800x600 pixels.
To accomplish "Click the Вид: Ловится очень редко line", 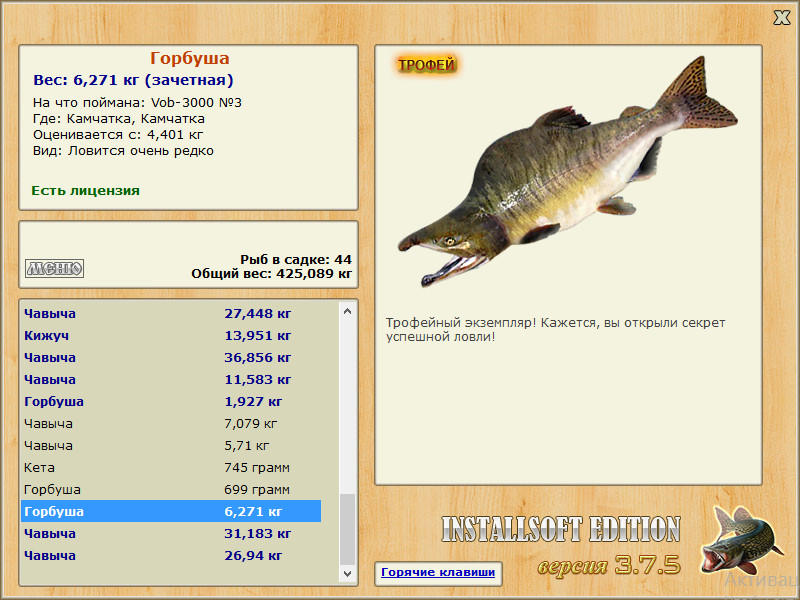I will (x=123, y=151).
